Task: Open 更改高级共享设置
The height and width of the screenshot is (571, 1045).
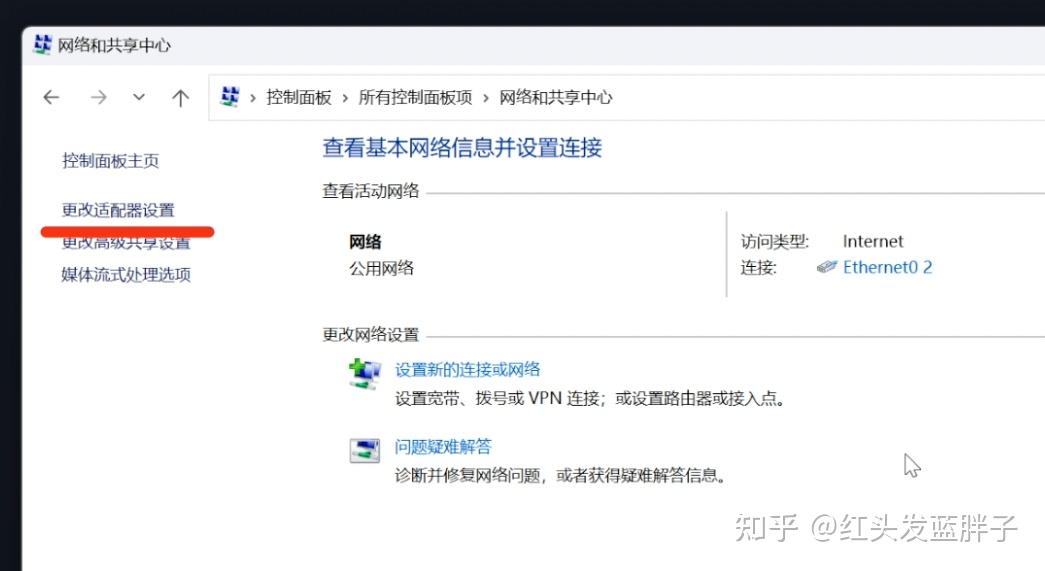Action: coord(126,243)
